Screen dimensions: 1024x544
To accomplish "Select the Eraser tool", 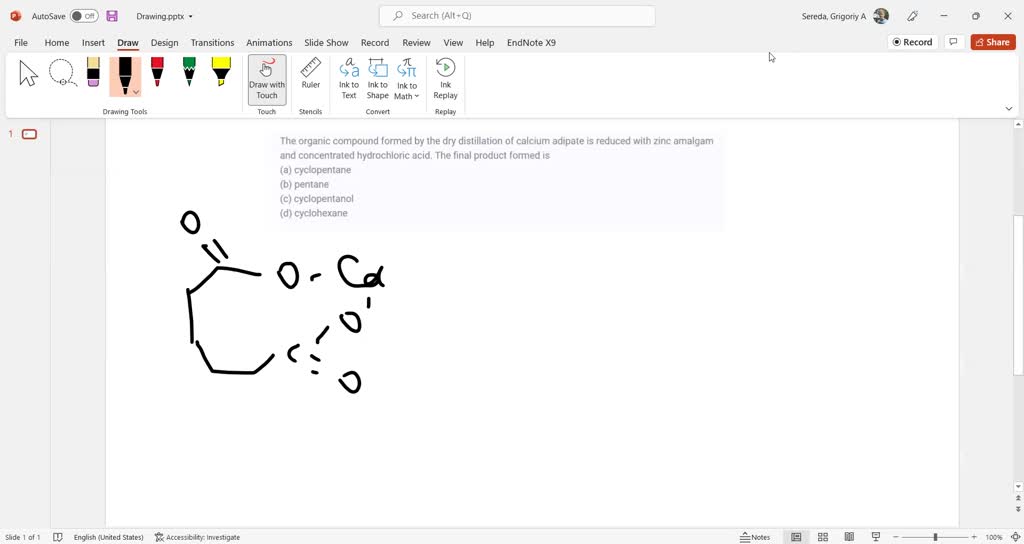I will click(93, 72).
